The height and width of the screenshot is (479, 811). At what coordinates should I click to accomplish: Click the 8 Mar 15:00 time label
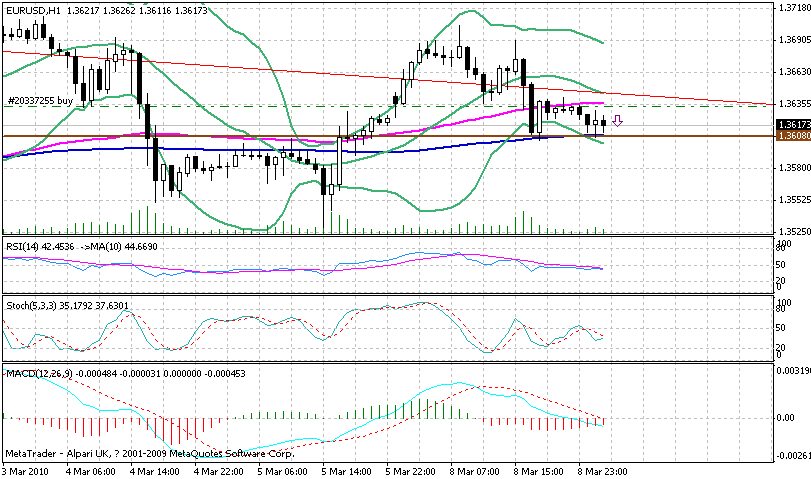tap(539, 472)
